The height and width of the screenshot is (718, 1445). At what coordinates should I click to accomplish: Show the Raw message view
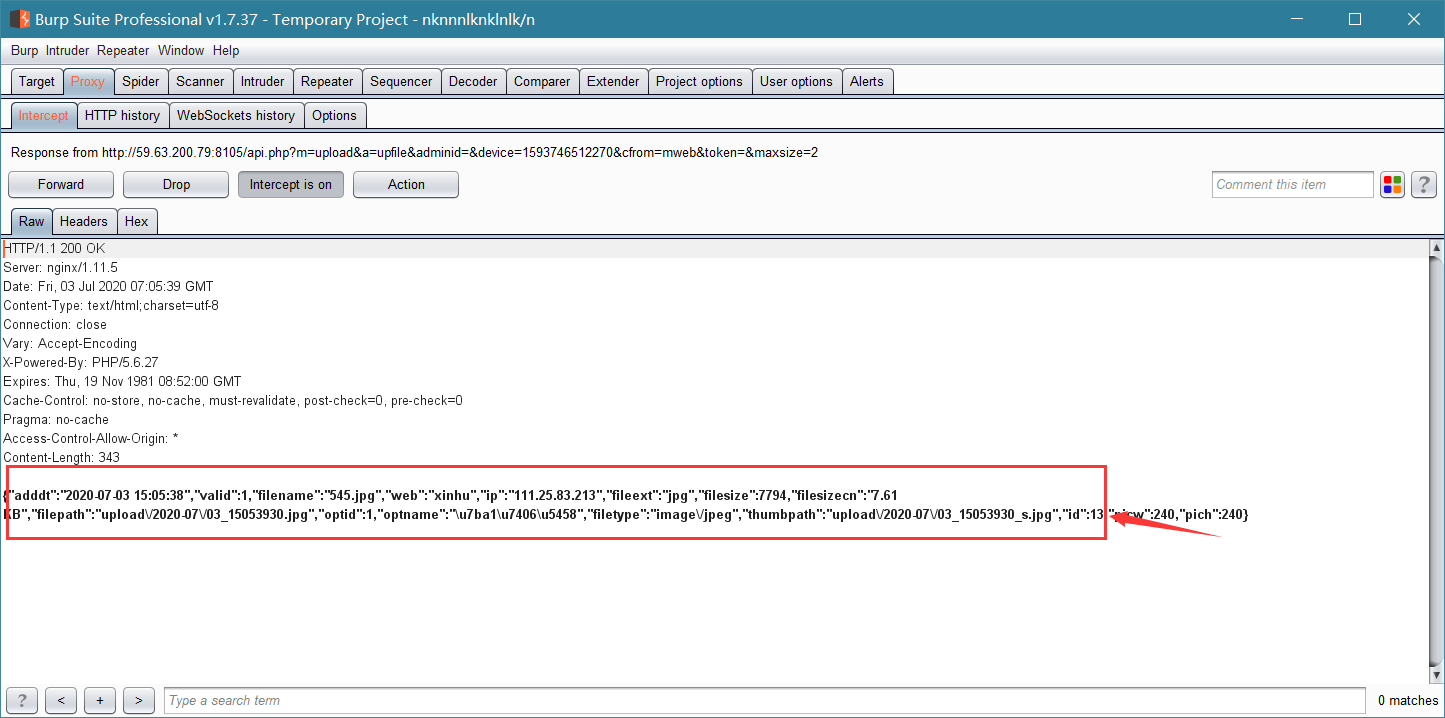[x=31, y=221]
